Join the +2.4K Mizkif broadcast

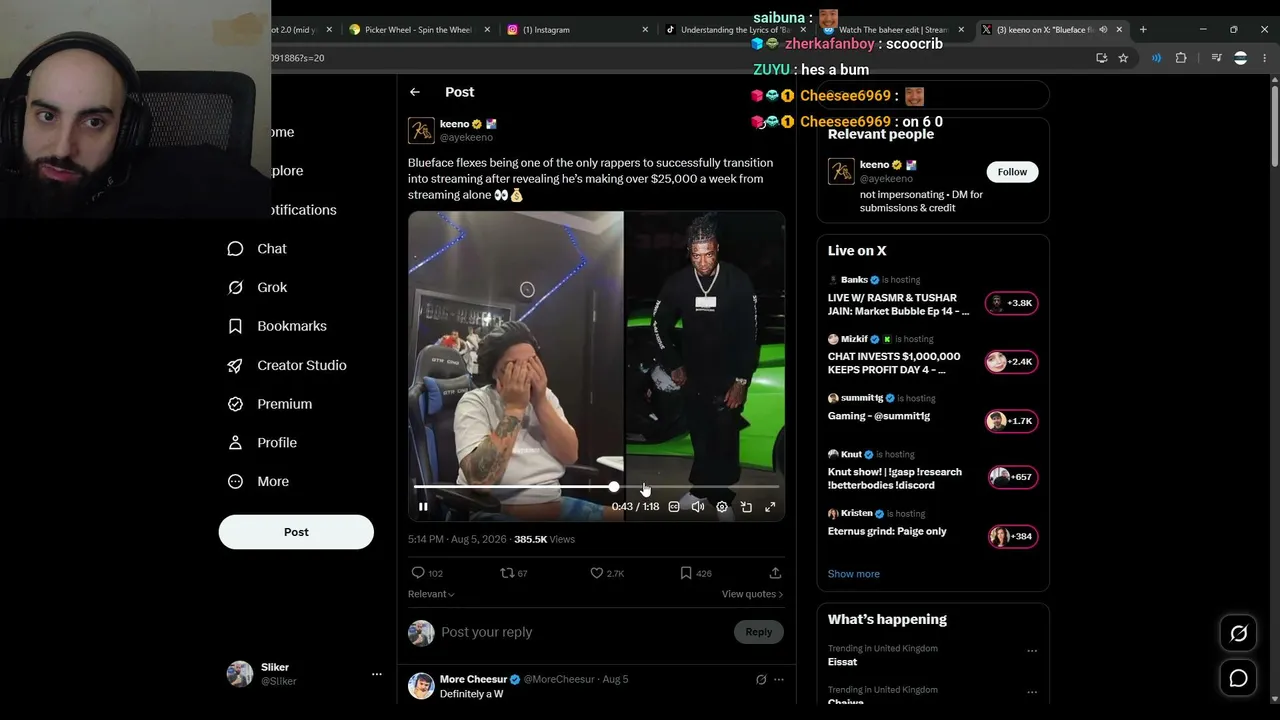[x=1012, y=362]
